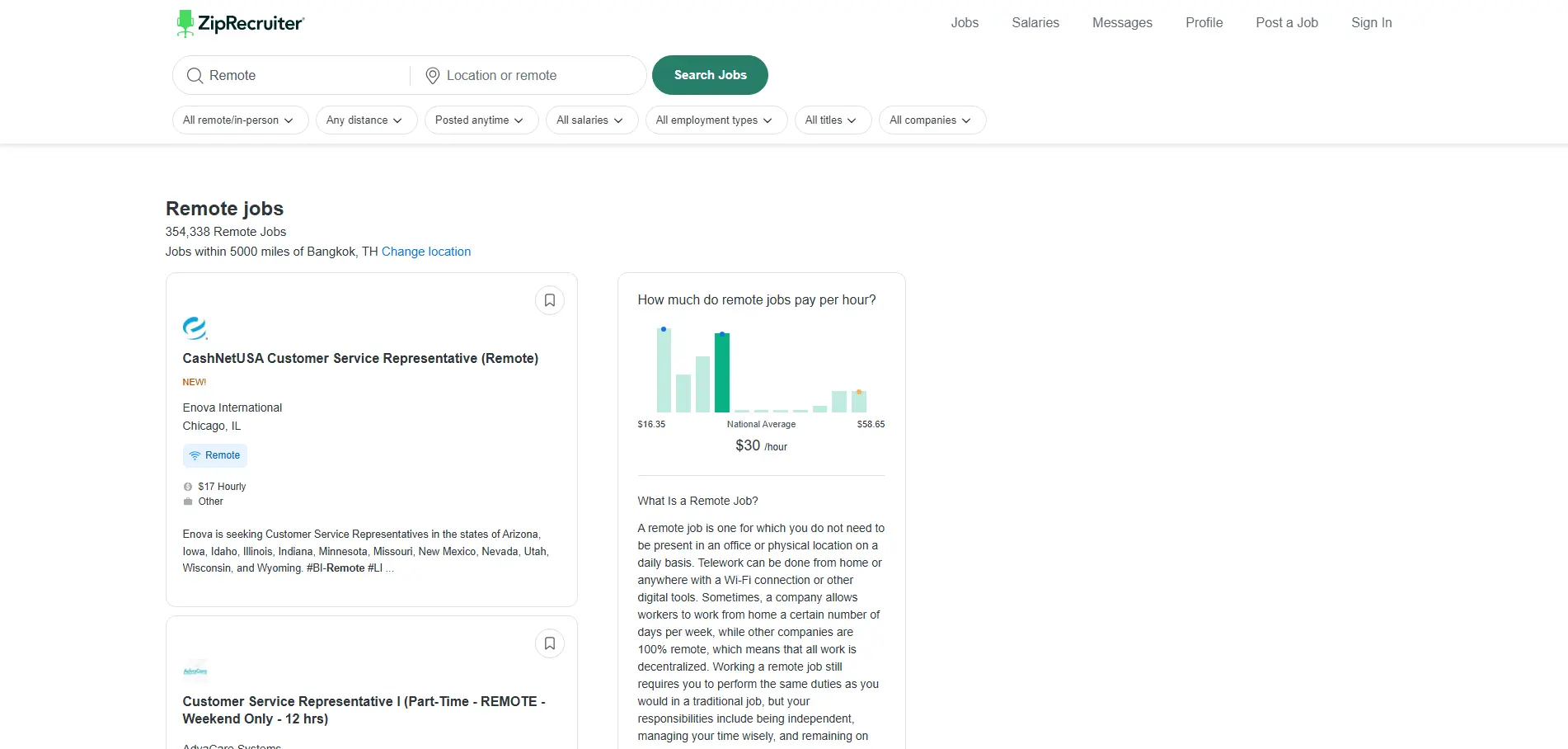Click the 354,338 Remote Jobs count
The height and width of the screenshot is (749, 1568).
point(226,232)
